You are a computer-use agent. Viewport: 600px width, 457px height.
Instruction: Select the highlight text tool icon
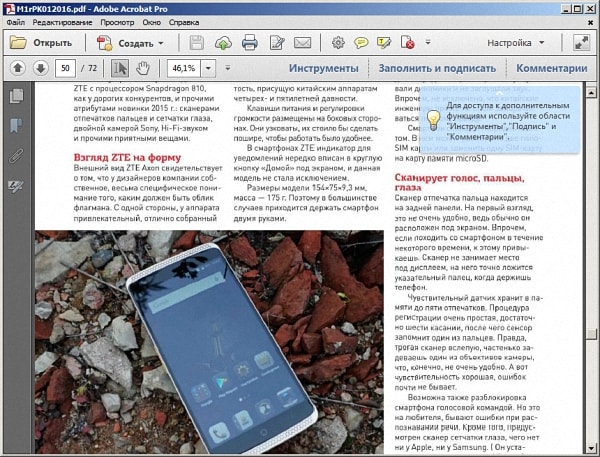click(x=384, y=42)
